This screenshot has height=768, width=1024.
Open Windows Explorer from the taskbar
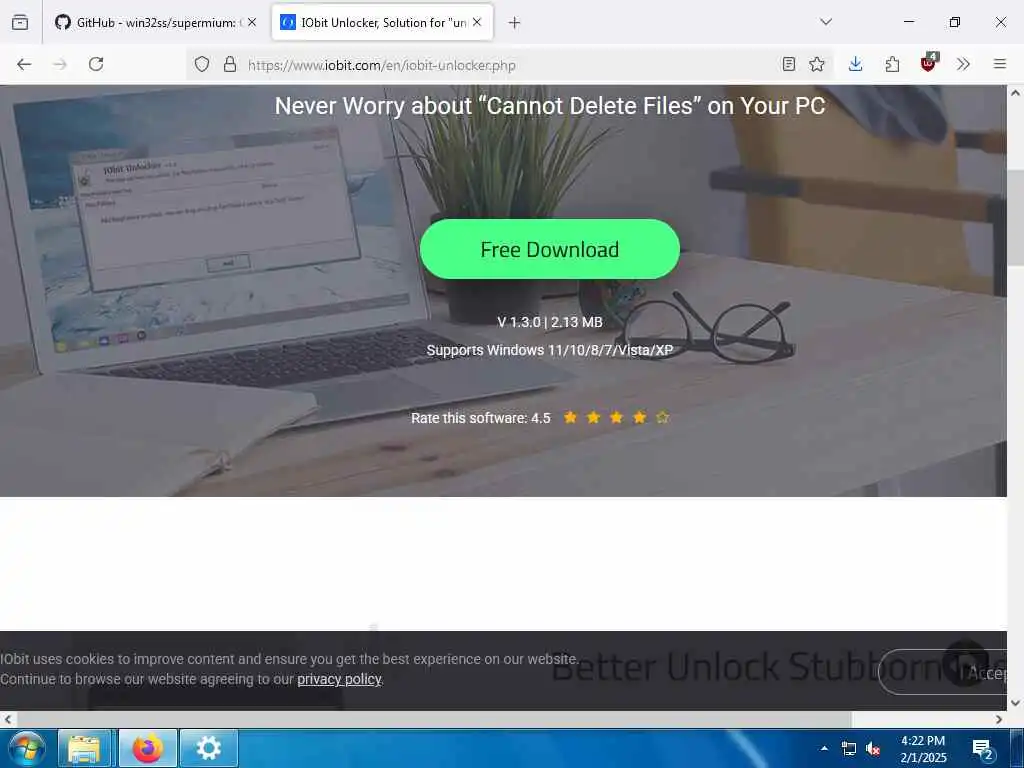tap(84, 748)
